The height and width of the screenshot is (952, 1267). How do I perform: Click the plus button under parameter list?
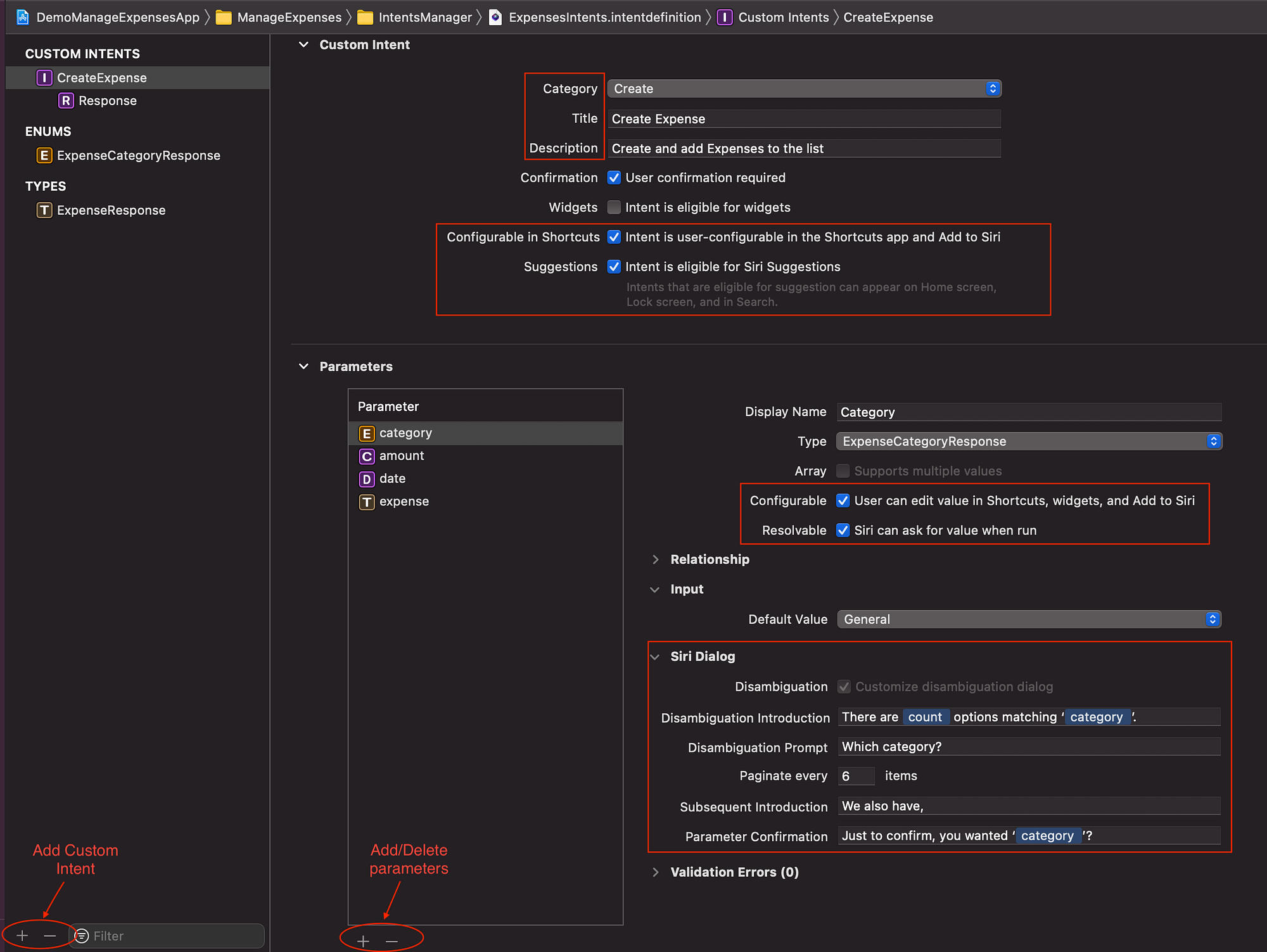pos(363,941)
